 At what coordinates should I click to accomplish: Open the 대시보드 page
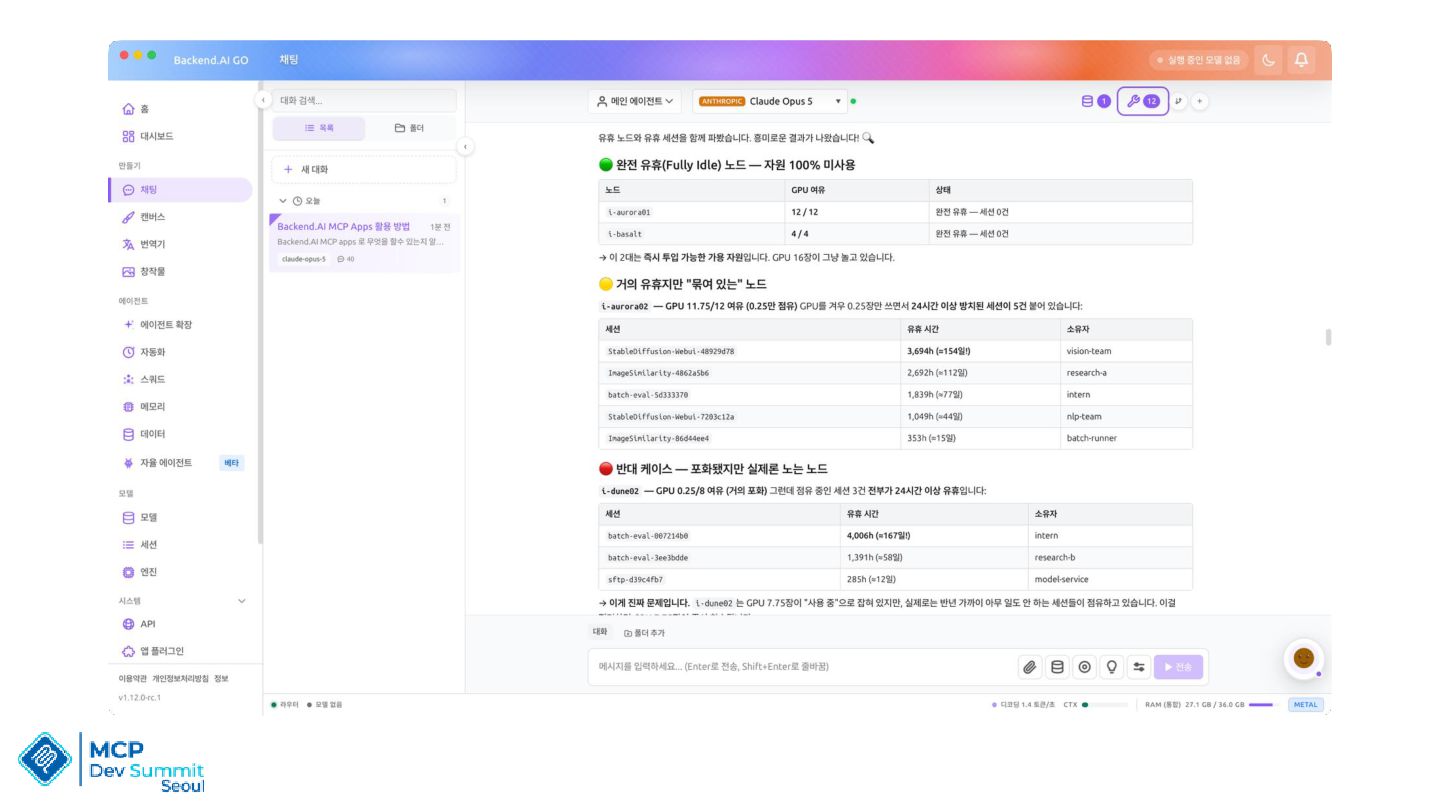pos(180,136)
